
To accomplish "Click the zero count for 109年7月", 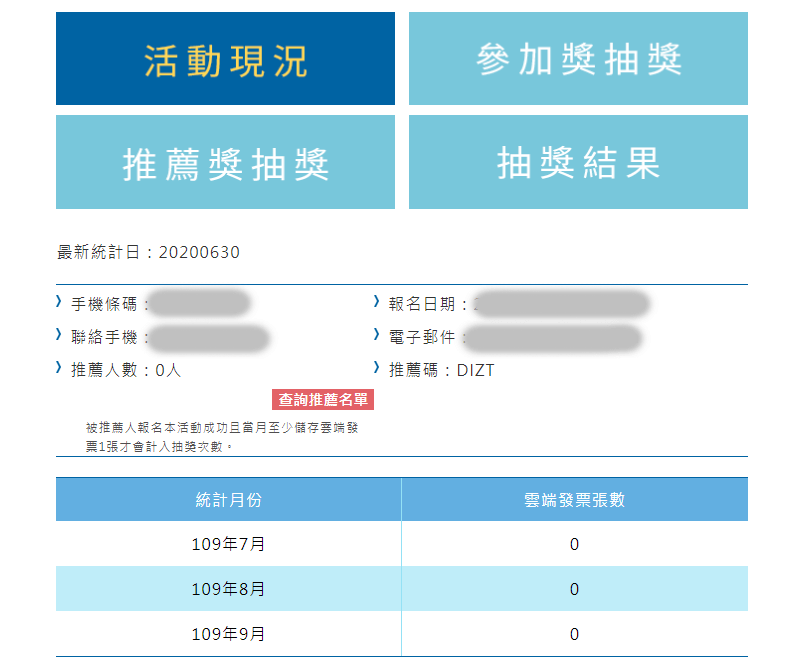I will (575, 546).
